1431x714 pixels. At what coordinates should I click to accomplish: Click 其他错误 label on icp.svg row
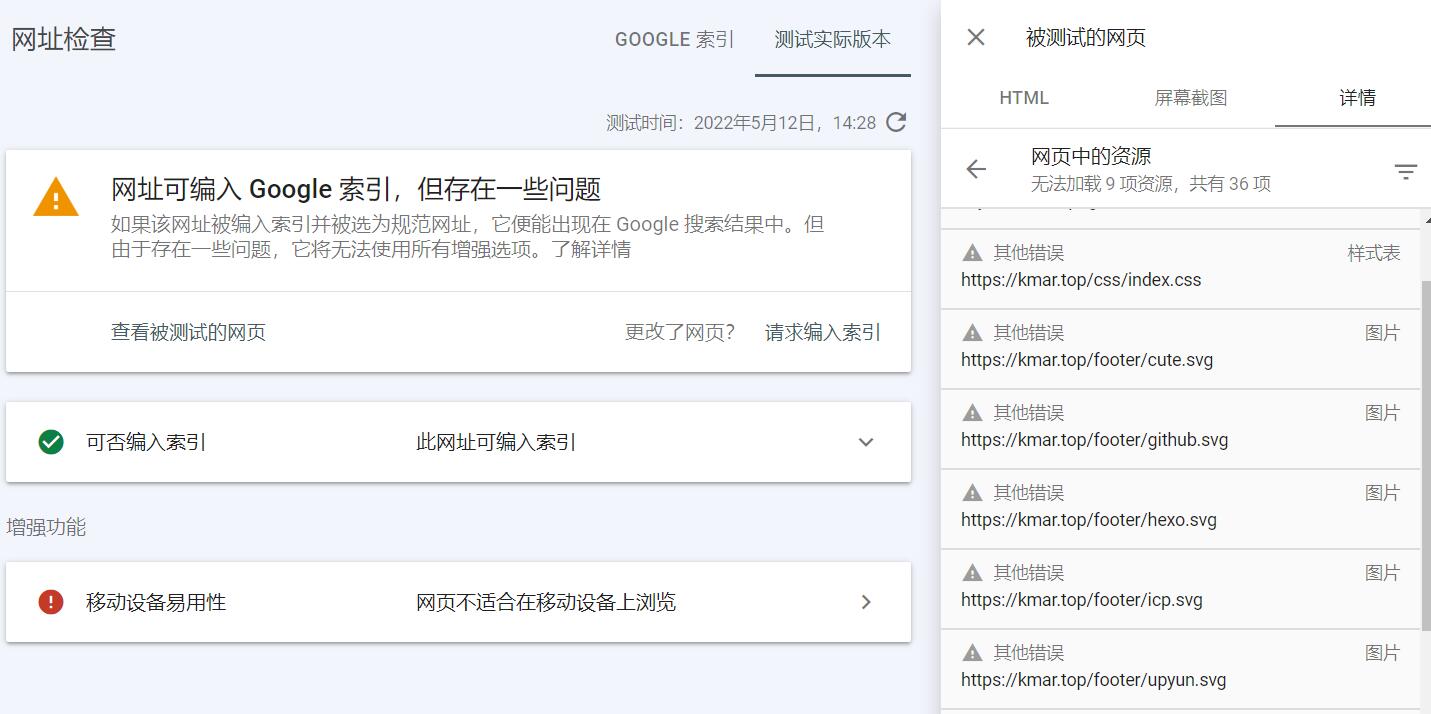[x=1028, y=573]
